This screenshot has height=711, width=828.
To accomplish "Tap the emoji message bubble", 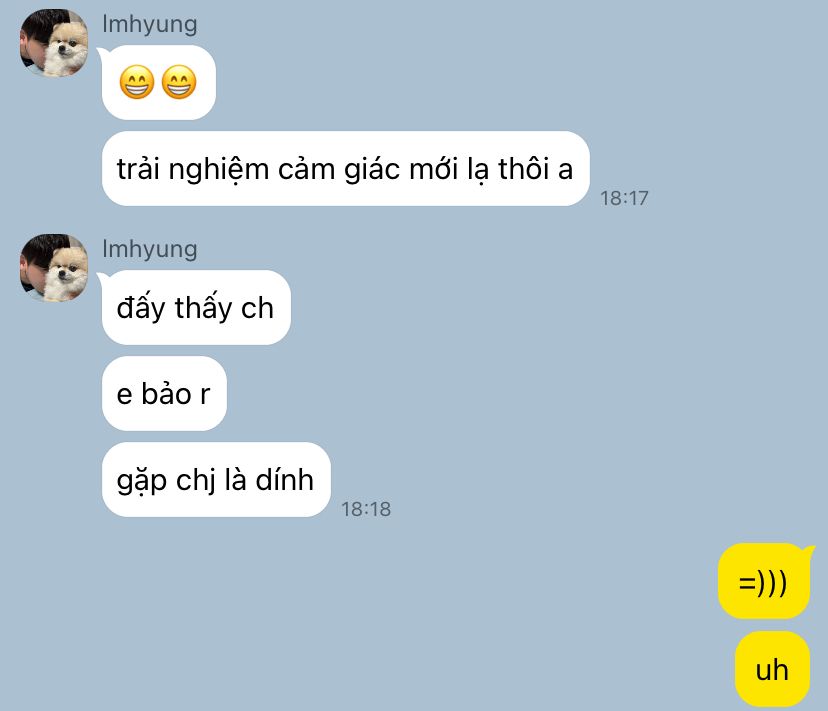I will point(158,82).
